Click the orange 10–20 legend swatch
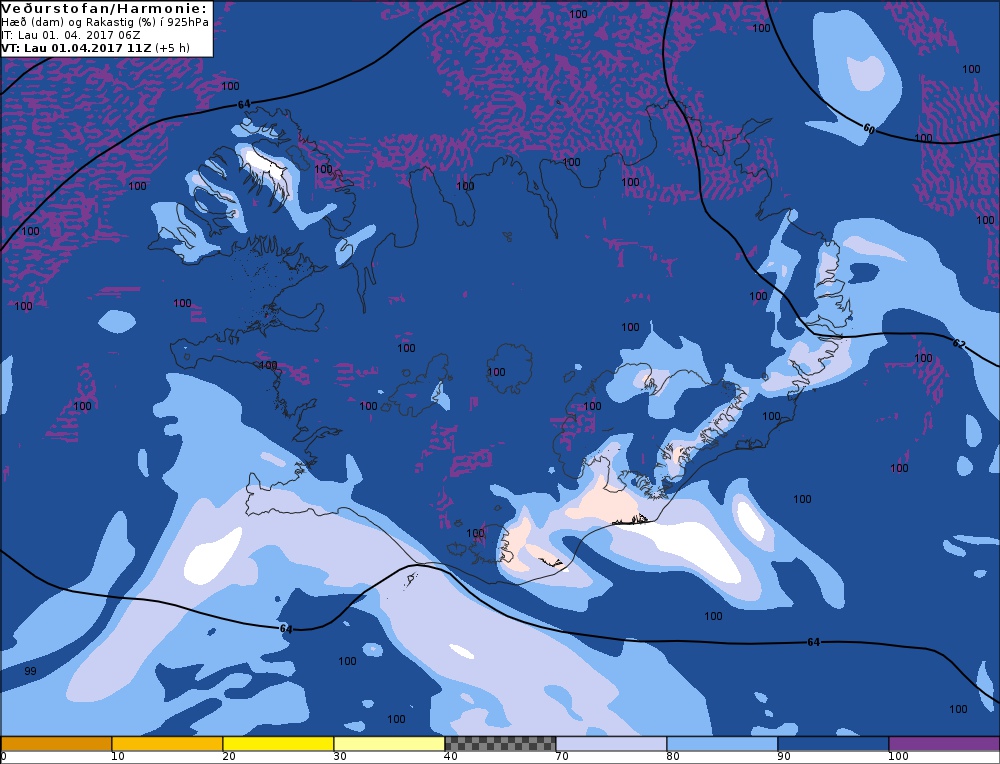This screenshot has height=764, width=1000. (167, 744)
